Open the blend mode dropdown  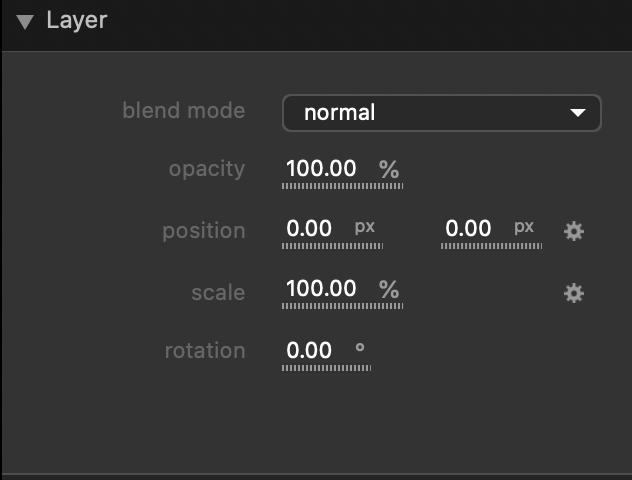[x=441, y=113]
